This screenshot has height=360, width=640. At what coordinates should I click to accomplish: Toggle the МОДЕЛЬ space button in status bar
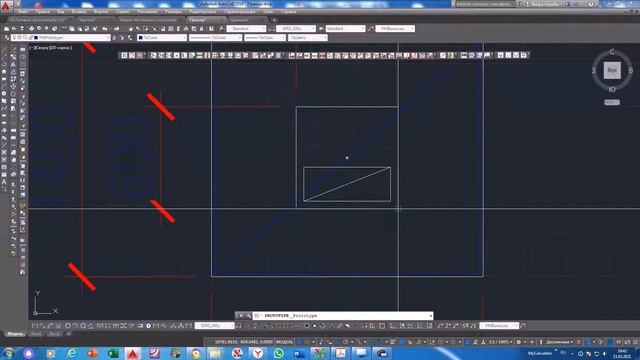(x=285, y=342)
